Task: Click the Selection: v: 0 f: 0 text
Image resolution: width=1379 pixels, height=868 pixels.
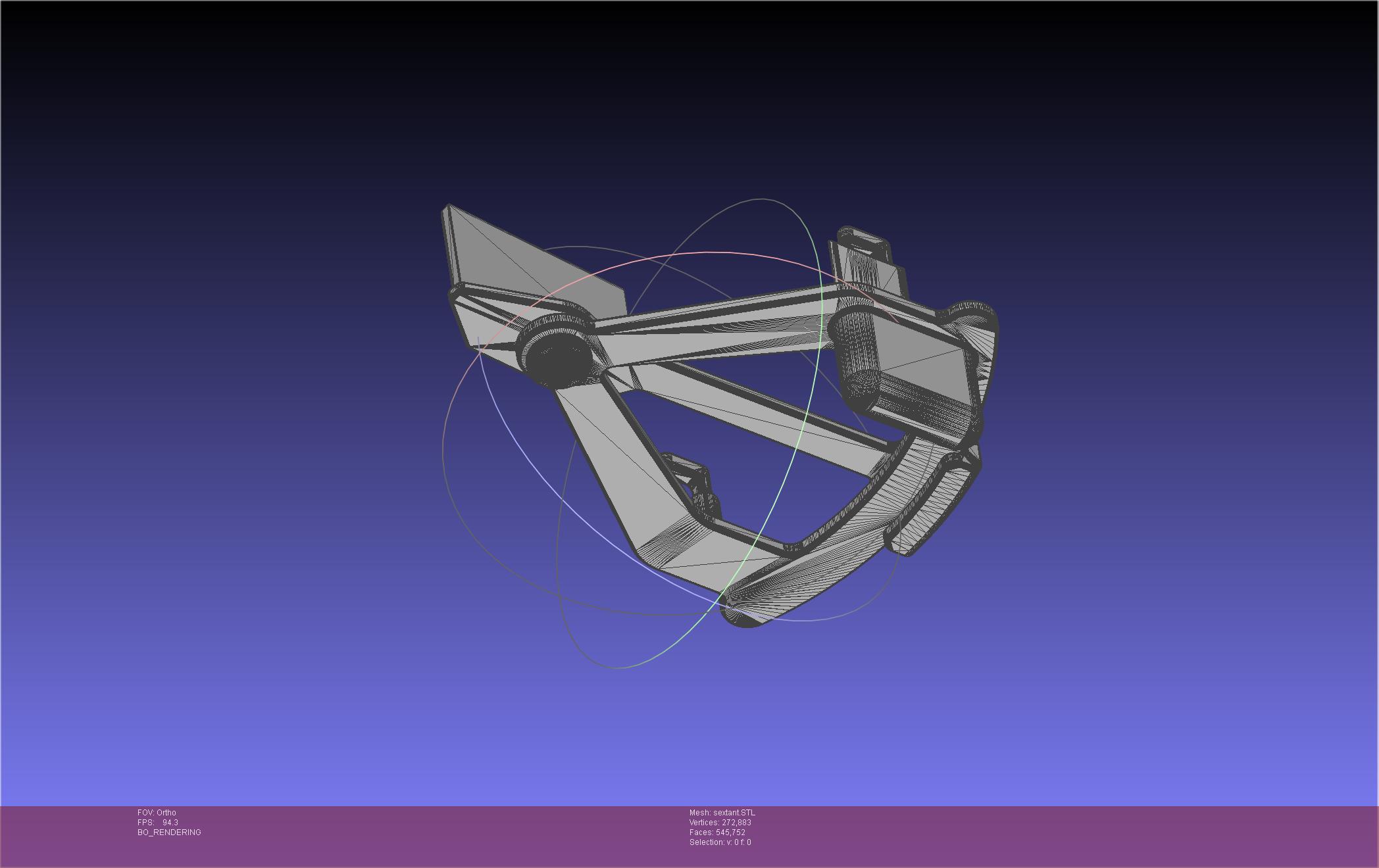Action: pos(720,842)
